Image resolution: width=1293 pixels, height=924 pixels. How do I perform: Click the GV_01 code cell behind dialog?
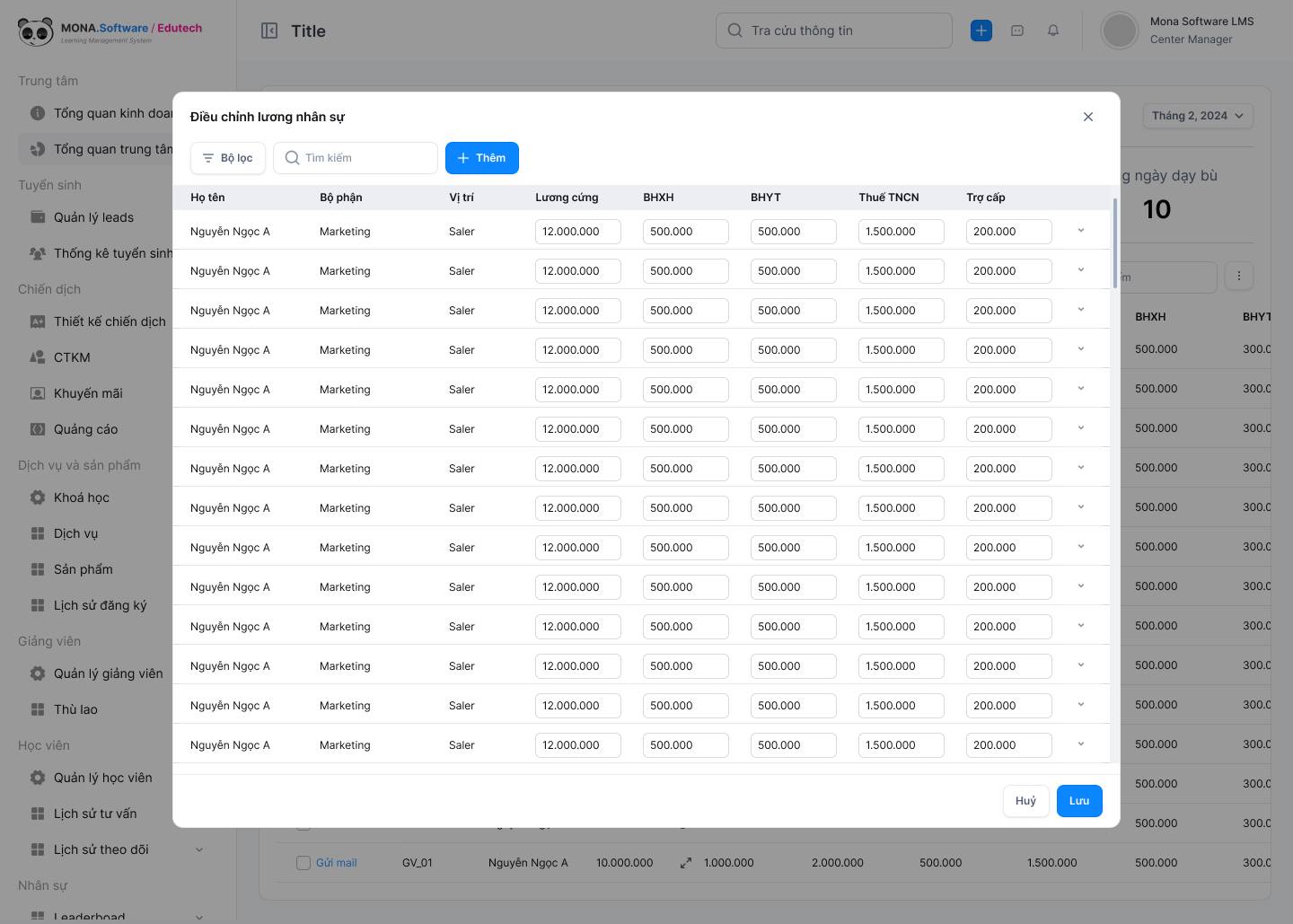[x=418, y=863]
